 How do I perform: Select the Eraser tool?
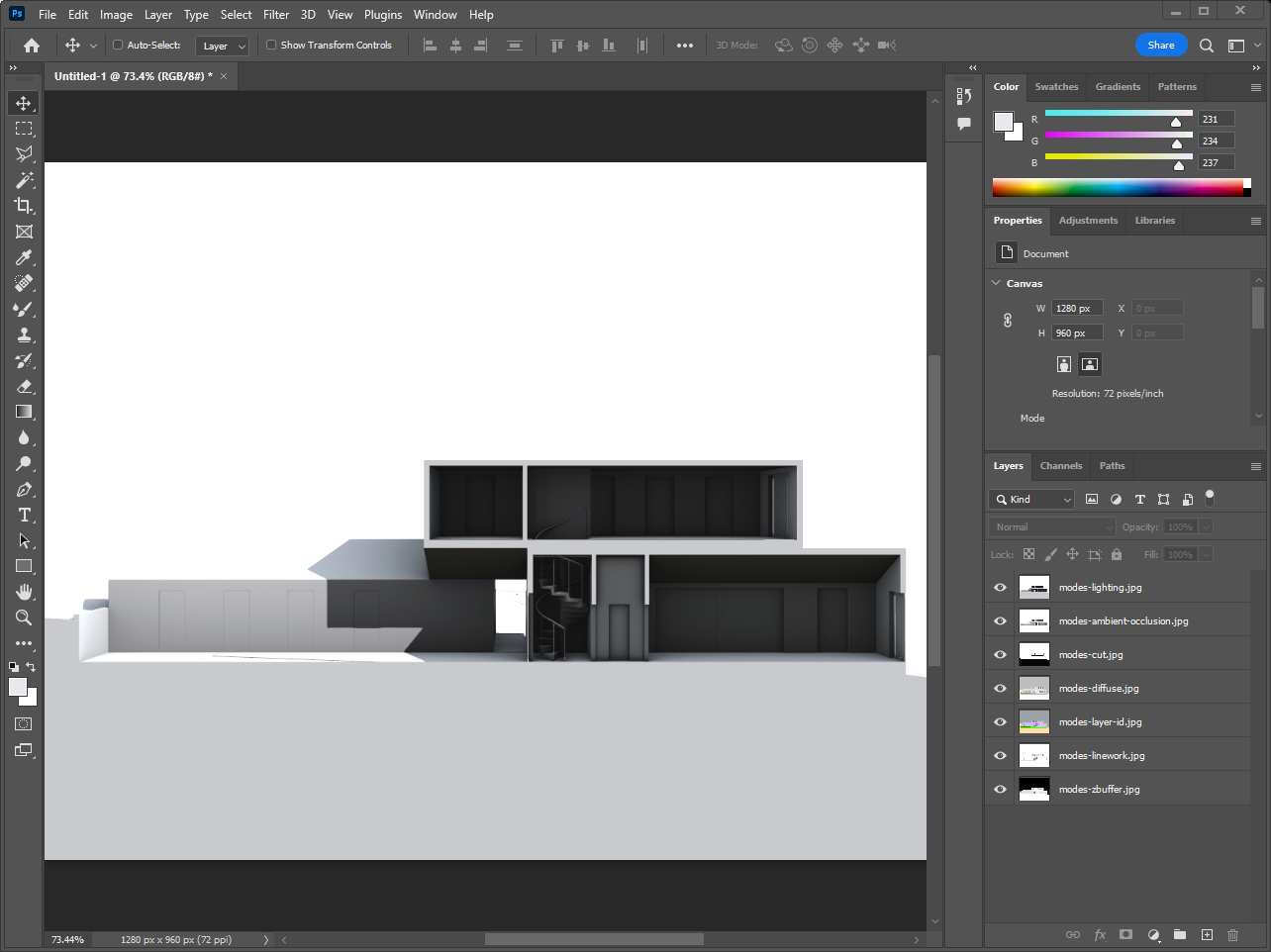(x=24, y=386)
